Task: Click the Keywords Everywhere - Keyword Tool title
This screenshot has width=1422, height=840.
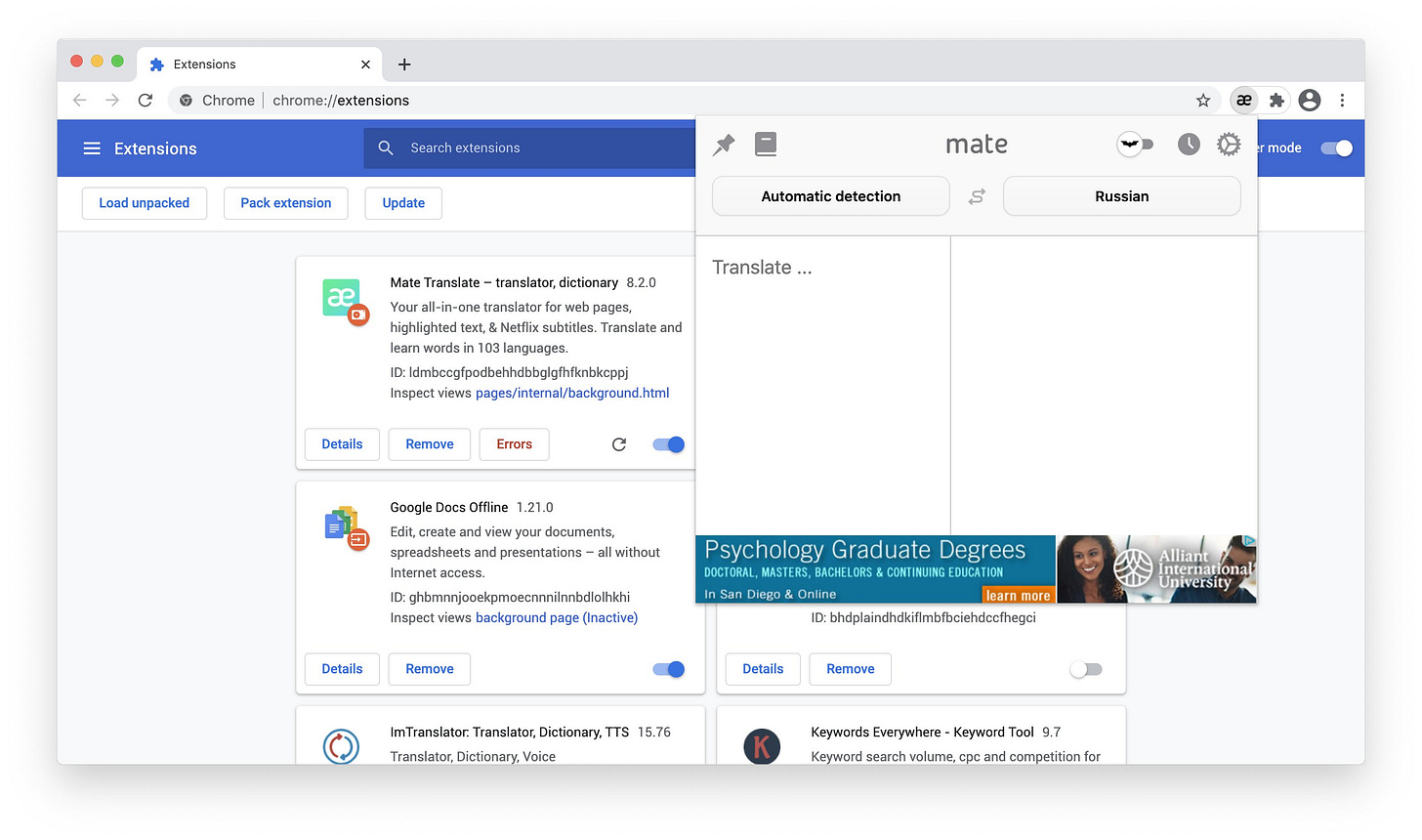Action: [x=922, y=732]
